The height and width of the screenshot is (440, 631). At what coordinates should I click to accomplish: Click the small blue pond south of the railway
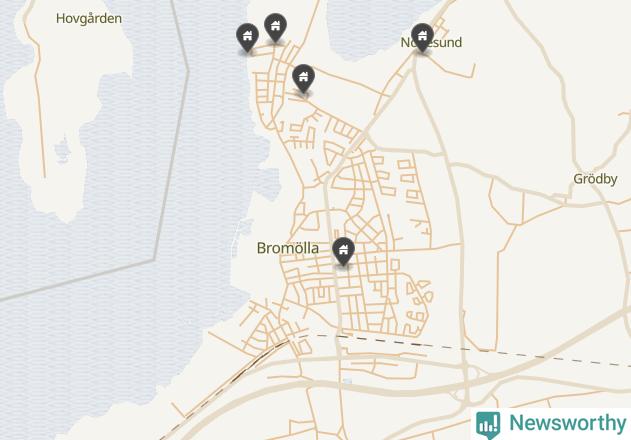pos(348,380)
